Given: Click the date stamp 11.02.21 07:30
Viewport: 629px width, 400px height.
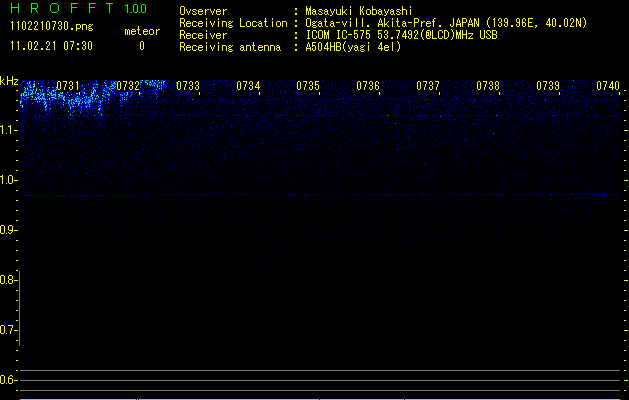Looking at the screenshot, I should coord(51,46).
